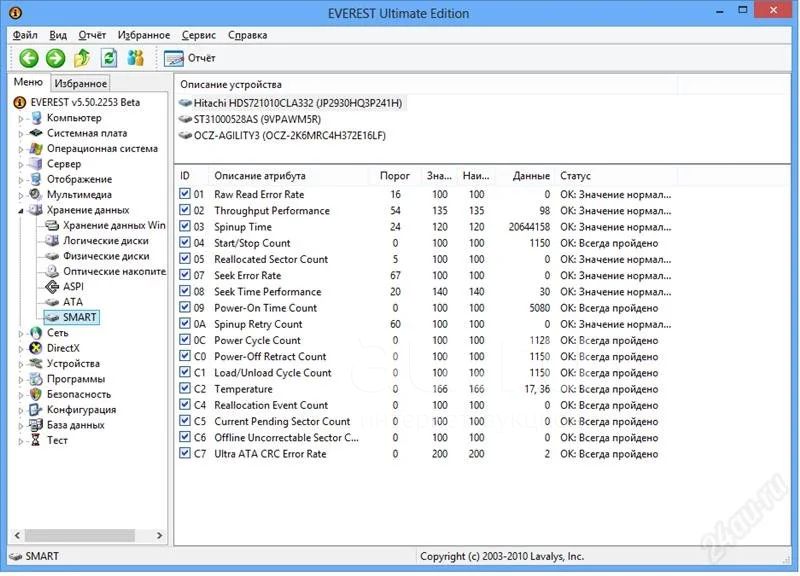Image resolution: width=800 pixels, height=576 pixels.
Task: Expand the Тест node arrow
Action: click(x=21, y=441)
